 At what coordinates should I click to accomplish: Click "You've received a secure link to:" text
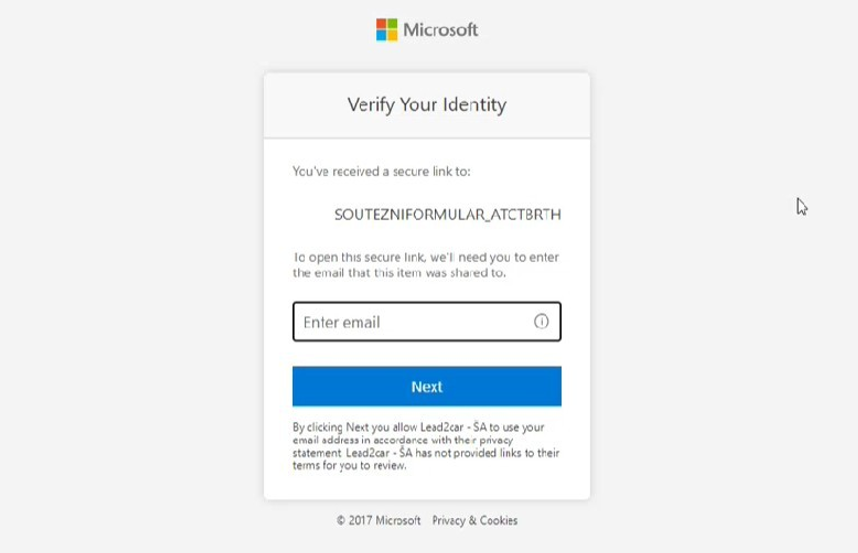381,171
